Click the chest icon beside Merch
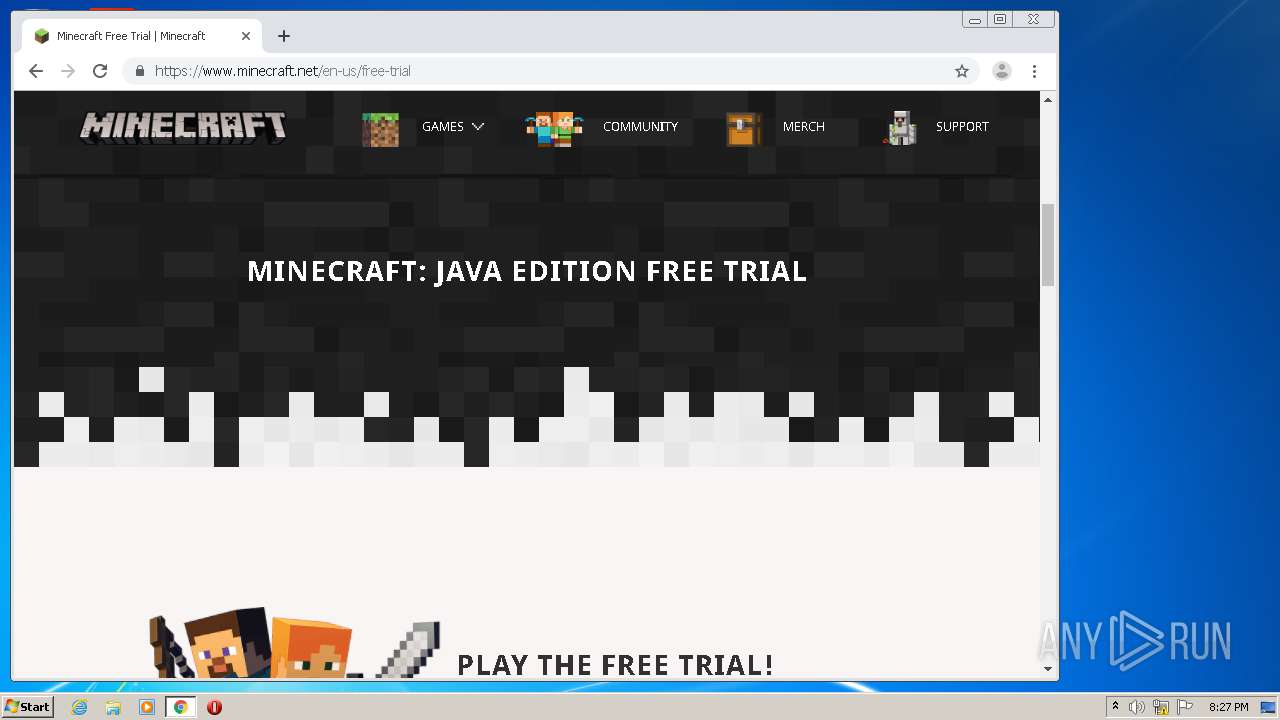The image size is (1280, 720). tap(742, 129)
